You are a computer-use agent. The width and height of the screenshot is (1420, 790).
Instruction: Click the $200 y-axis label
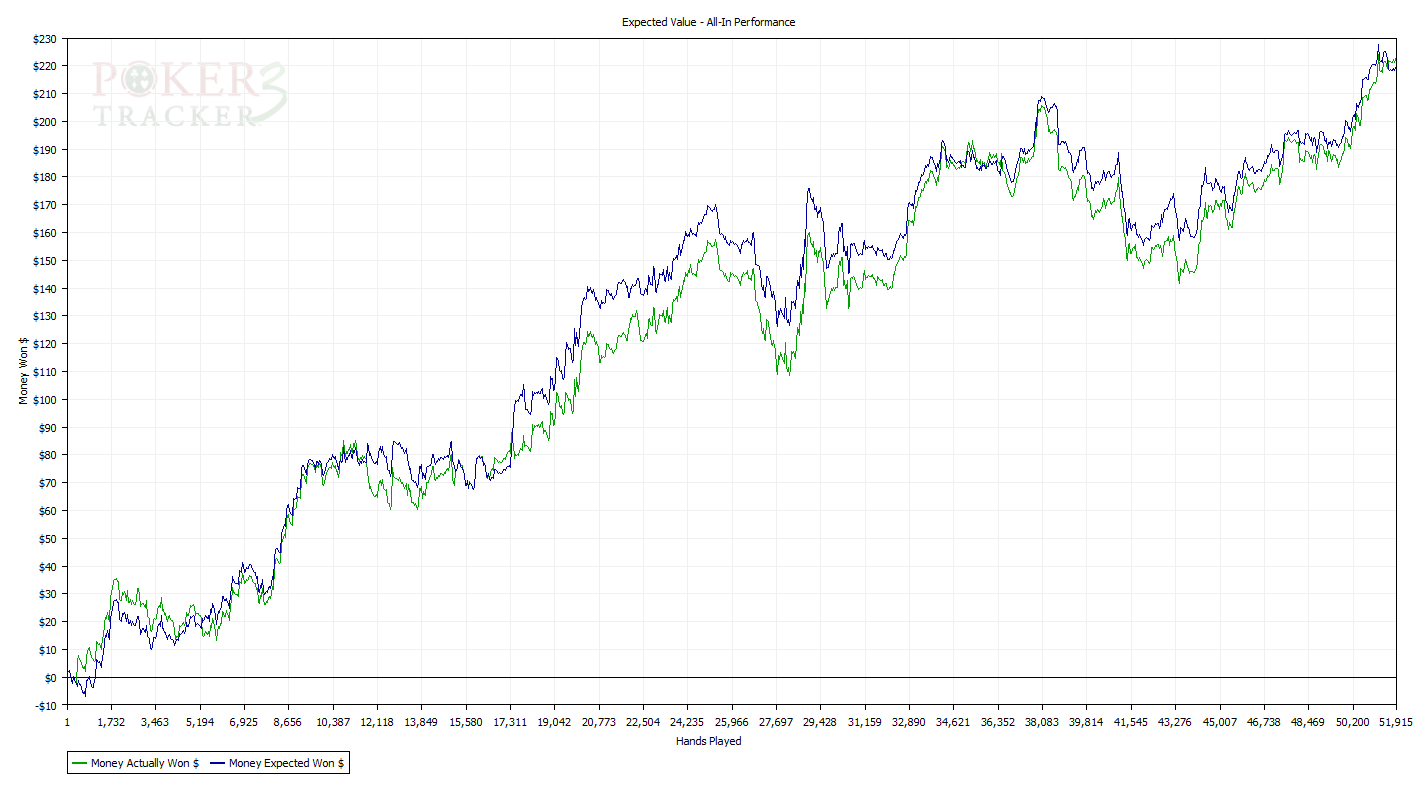45,121
